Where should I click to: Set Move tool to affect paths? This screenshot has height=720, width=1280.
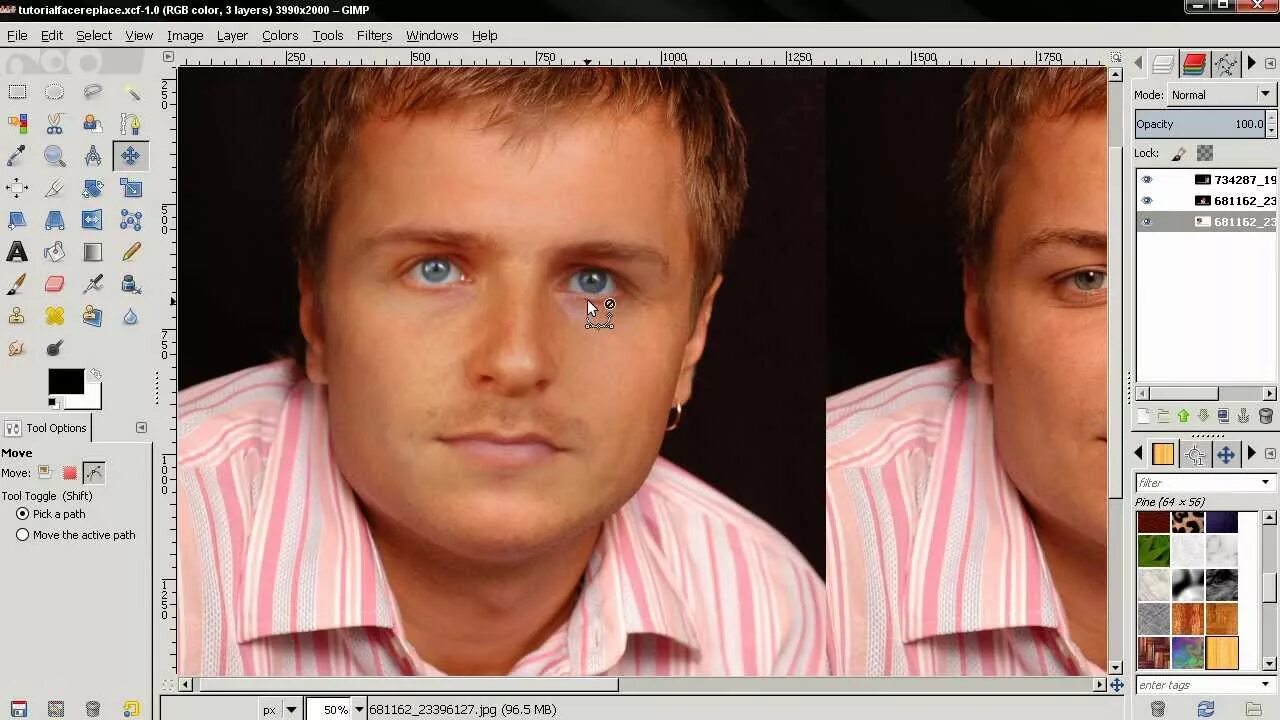point(94,473)
